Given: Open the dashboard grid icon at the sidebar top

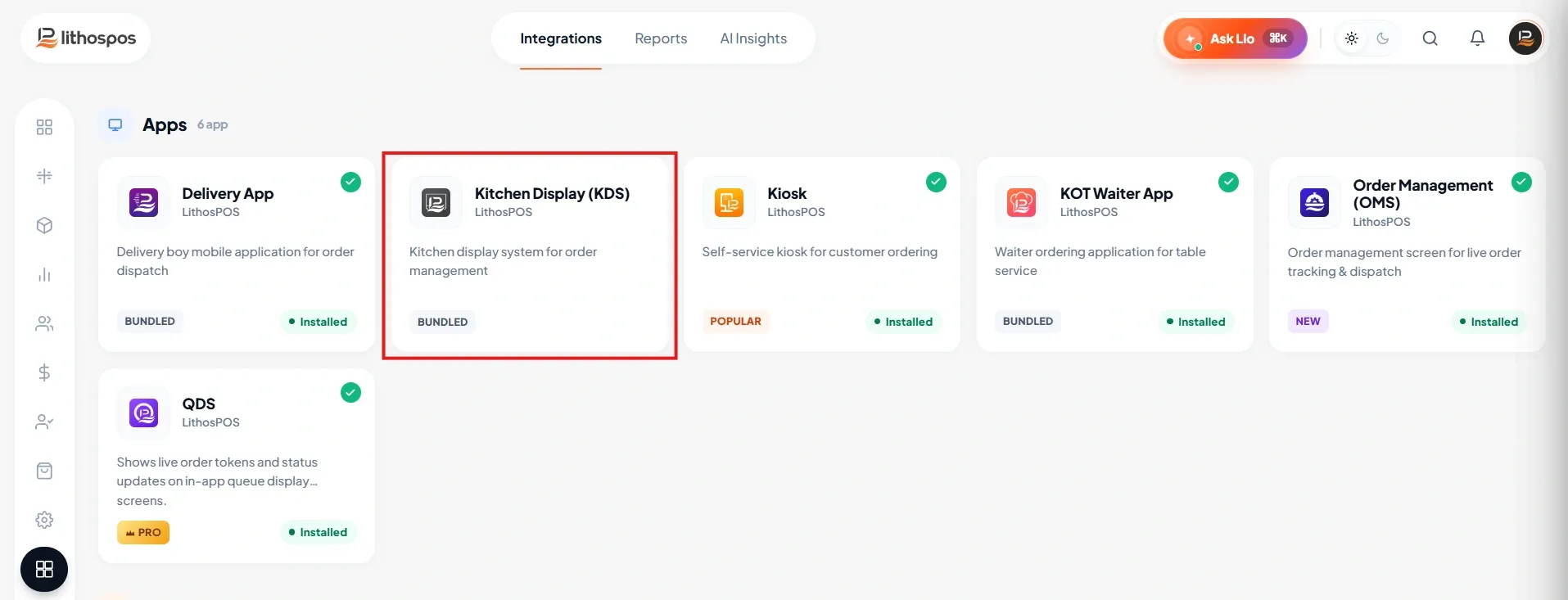Looking at the screenshot, I should click(44, 127).
